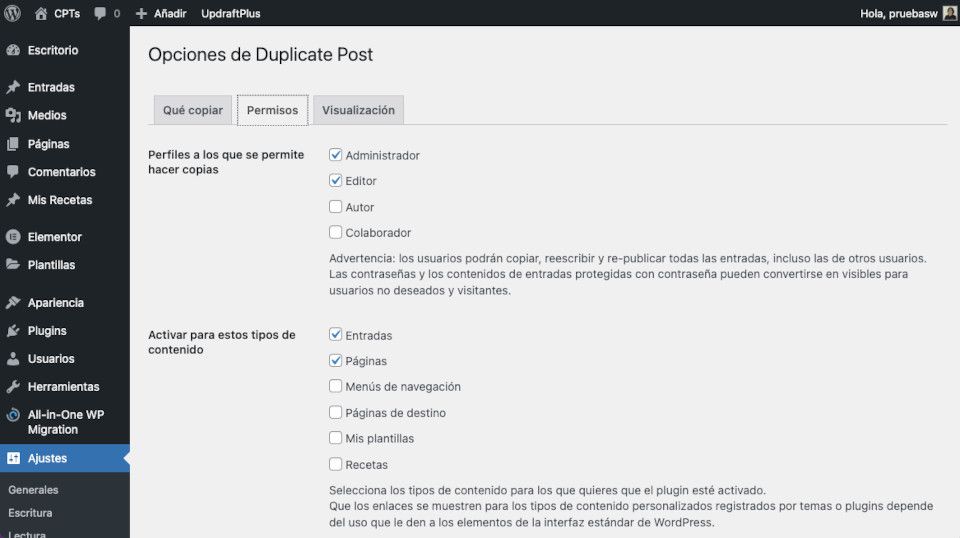The width and height of the screenshot is (960, 538).
Task: Uncheck the Páginas content type checkbox
Action: pyautogui.click(x=335, y=361)
